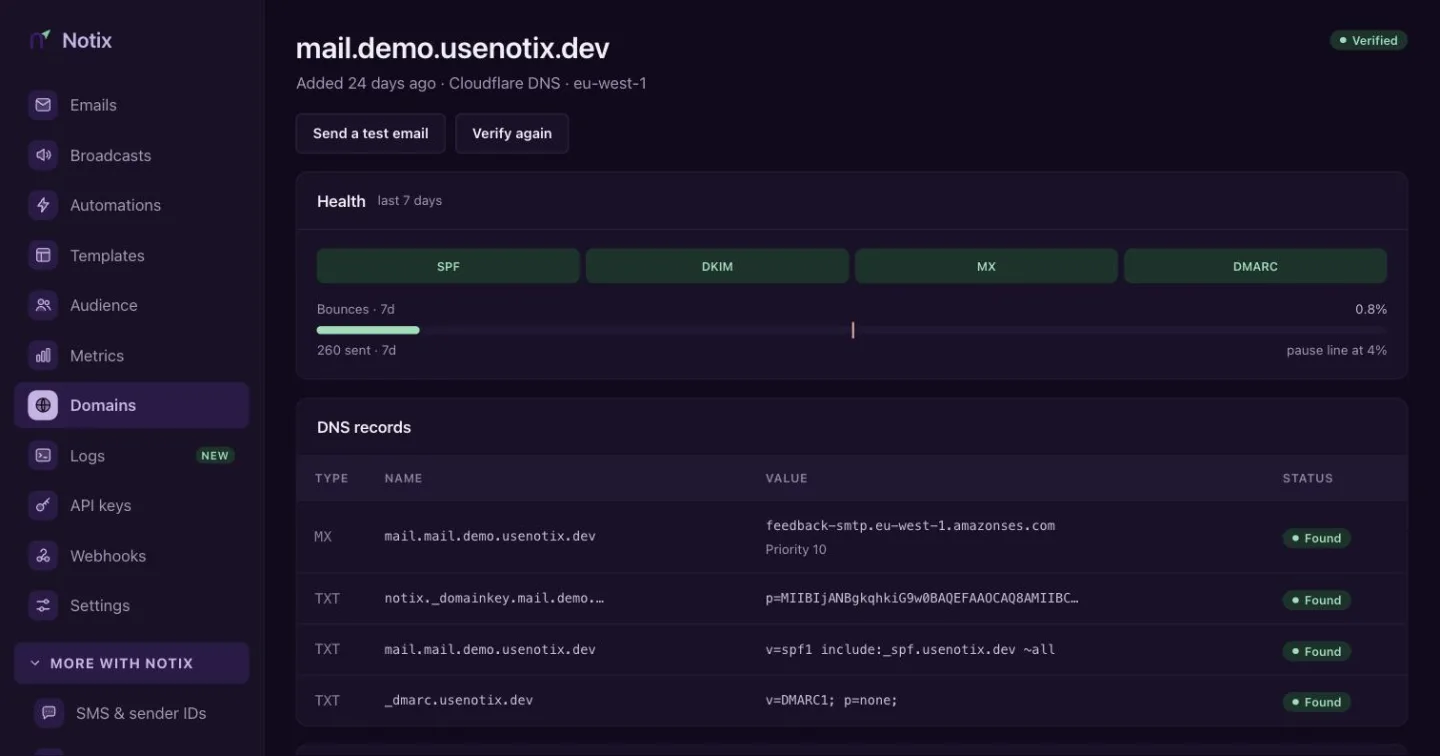Select the v=DMARC1; p=none; value
Image resolution: width=1440 pixels, height=756 pixels.
(x=832, y=701)
